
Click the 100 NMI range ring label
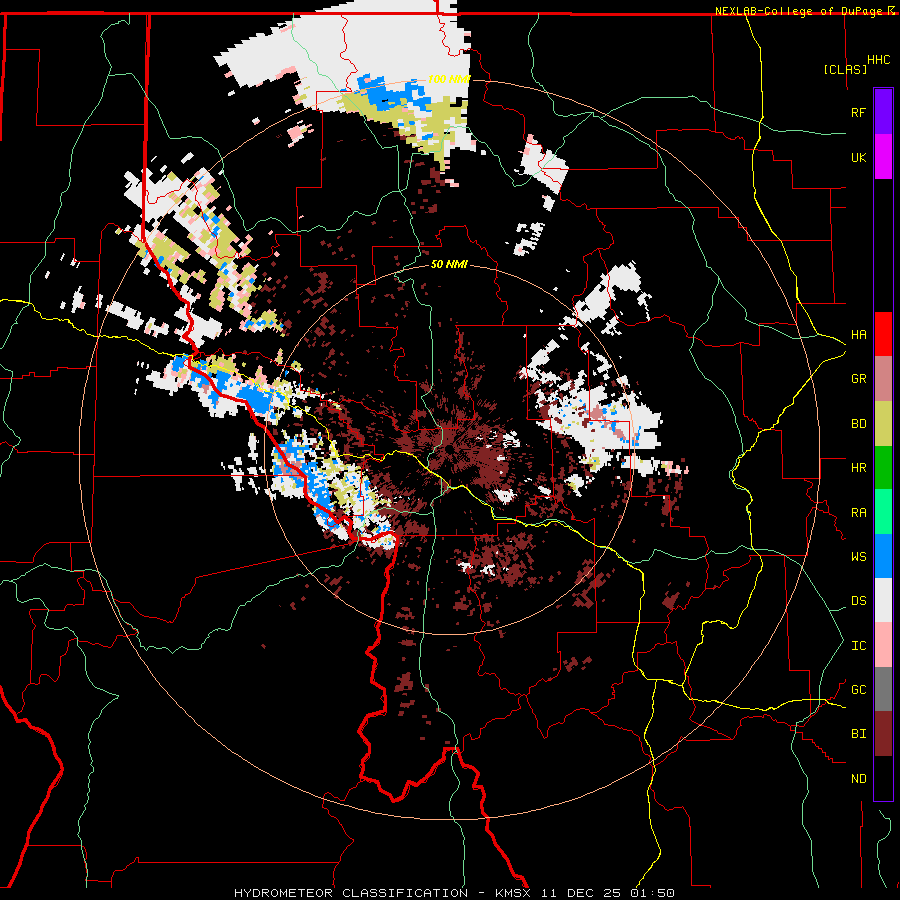pos(448,79)
